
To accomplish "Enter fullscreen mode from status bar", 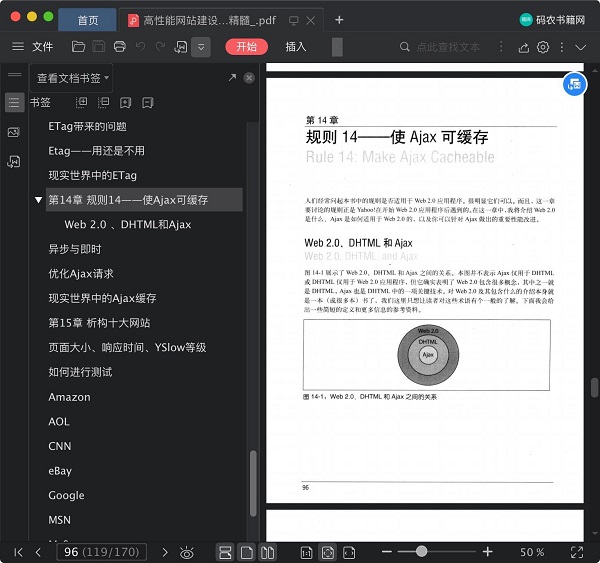I will click(x=577, y=552).
